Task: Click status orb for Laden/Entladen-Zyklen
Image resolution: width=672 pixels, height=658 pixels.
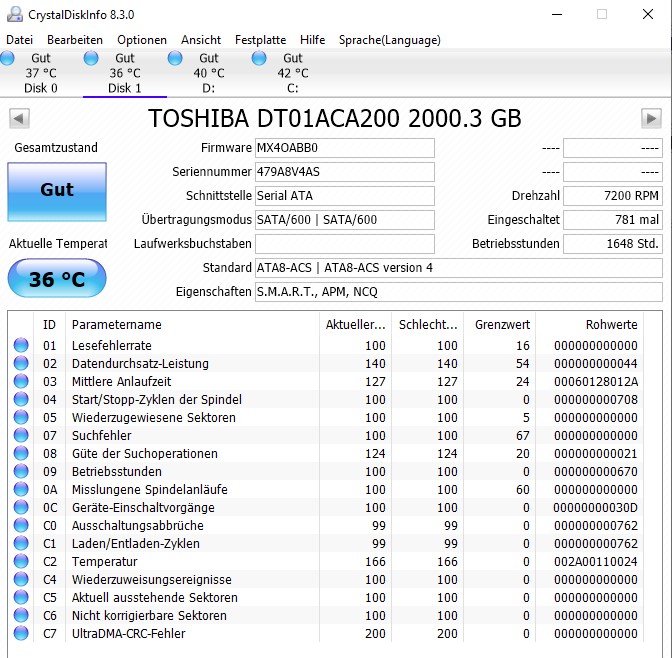Action: pos(21,543)
